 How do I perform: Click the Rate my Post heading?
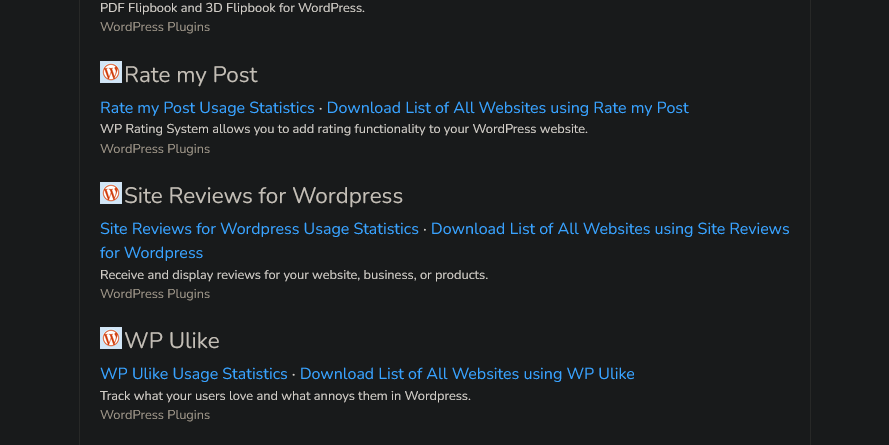pos(190,75)
